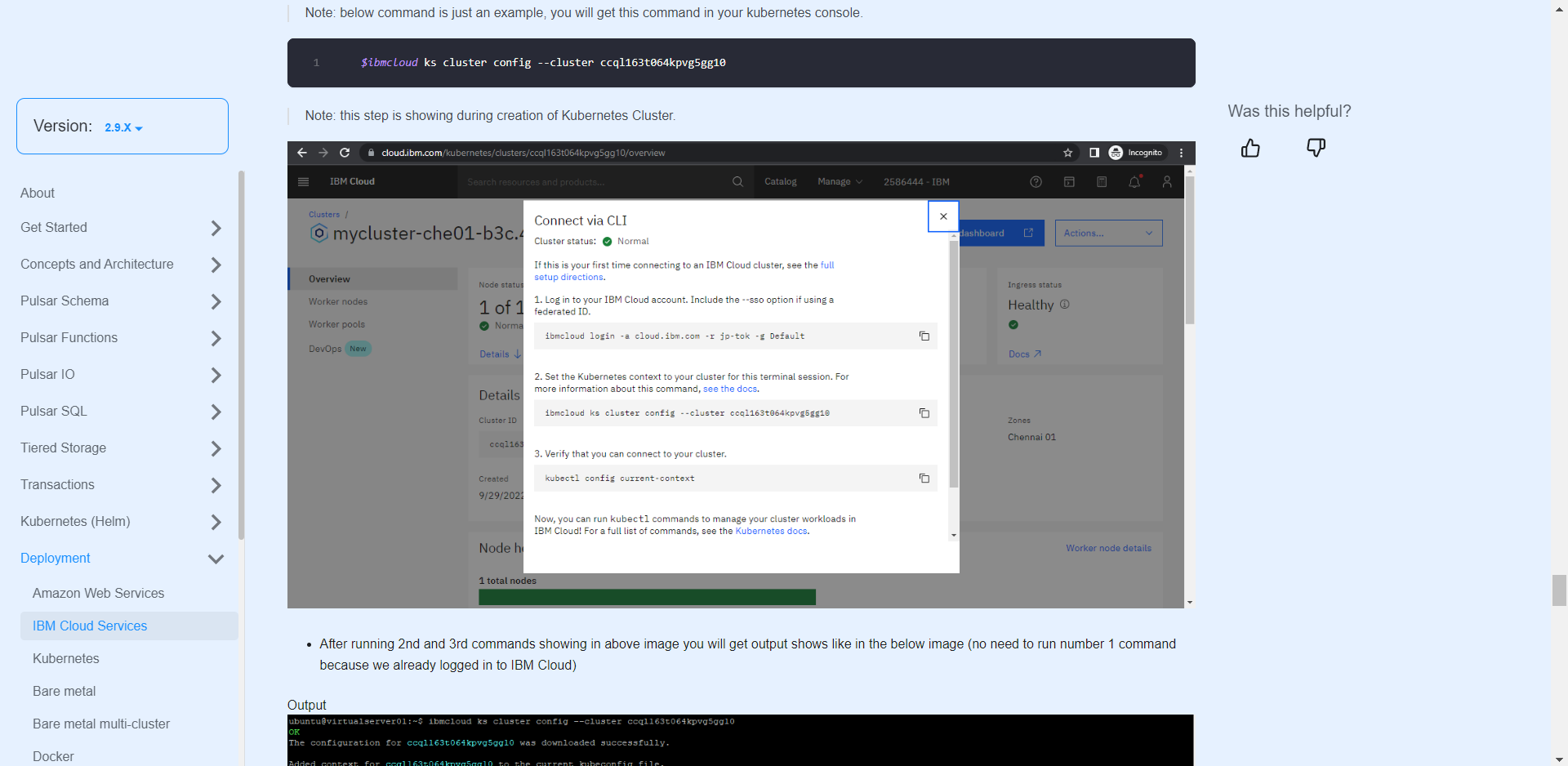
Task: Expand the Kubernetes (Helm) section
Action: click(216, 522)
